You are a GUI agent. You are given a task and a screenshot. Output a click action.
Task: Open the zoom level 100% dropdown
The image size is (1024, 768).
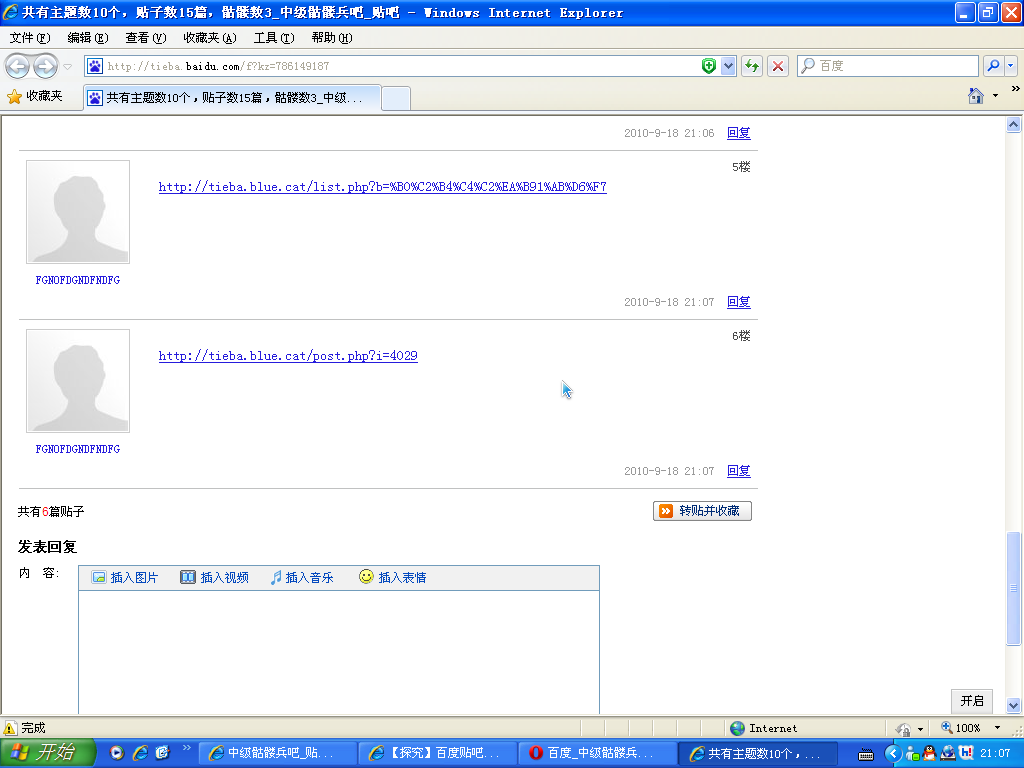point(997,728)
